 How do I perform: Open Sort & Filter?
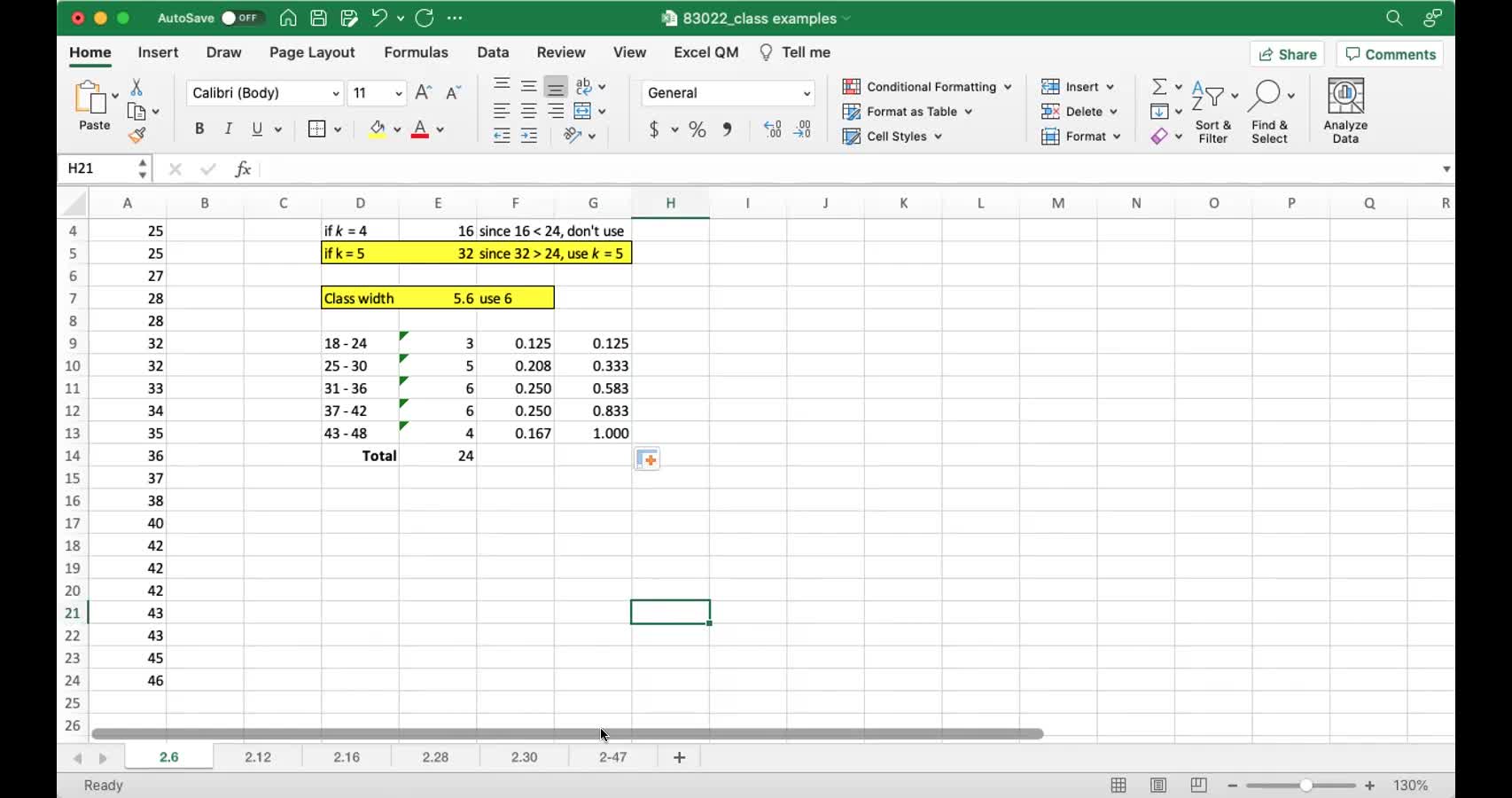click(x=1213, y=113)
